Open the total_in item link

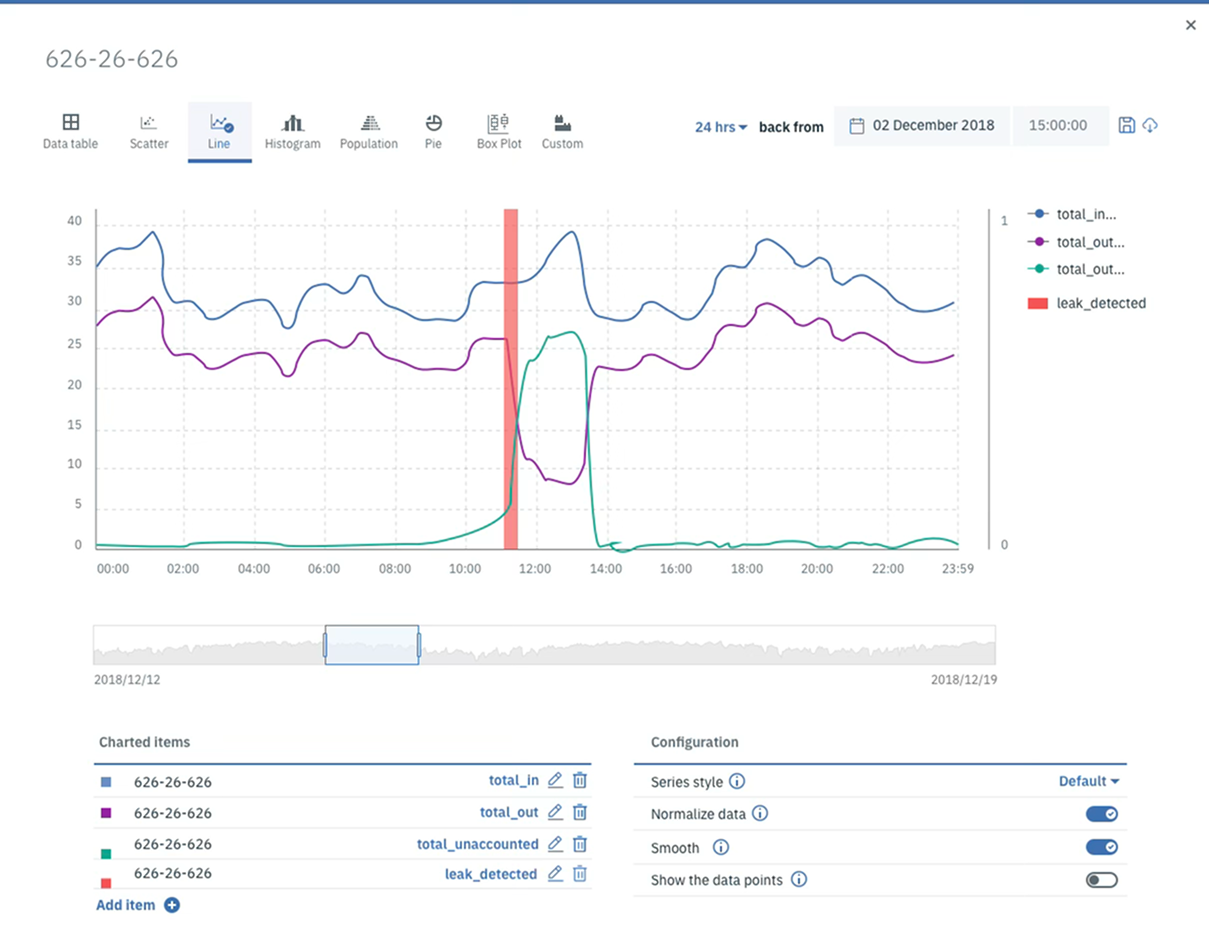513,781
